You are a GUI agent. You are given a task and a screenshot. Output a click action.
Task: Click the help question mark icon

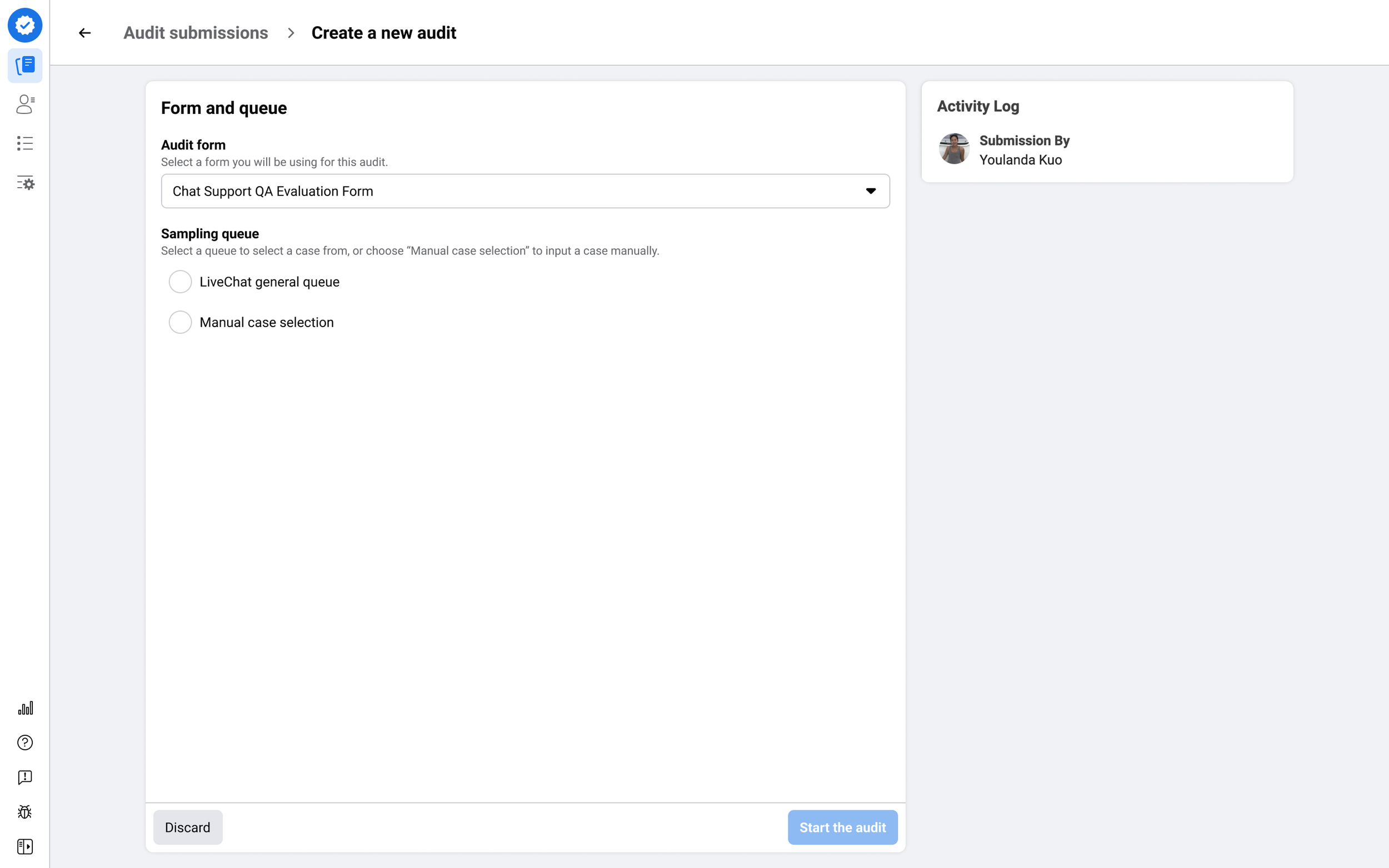click(x=24, y=742)
